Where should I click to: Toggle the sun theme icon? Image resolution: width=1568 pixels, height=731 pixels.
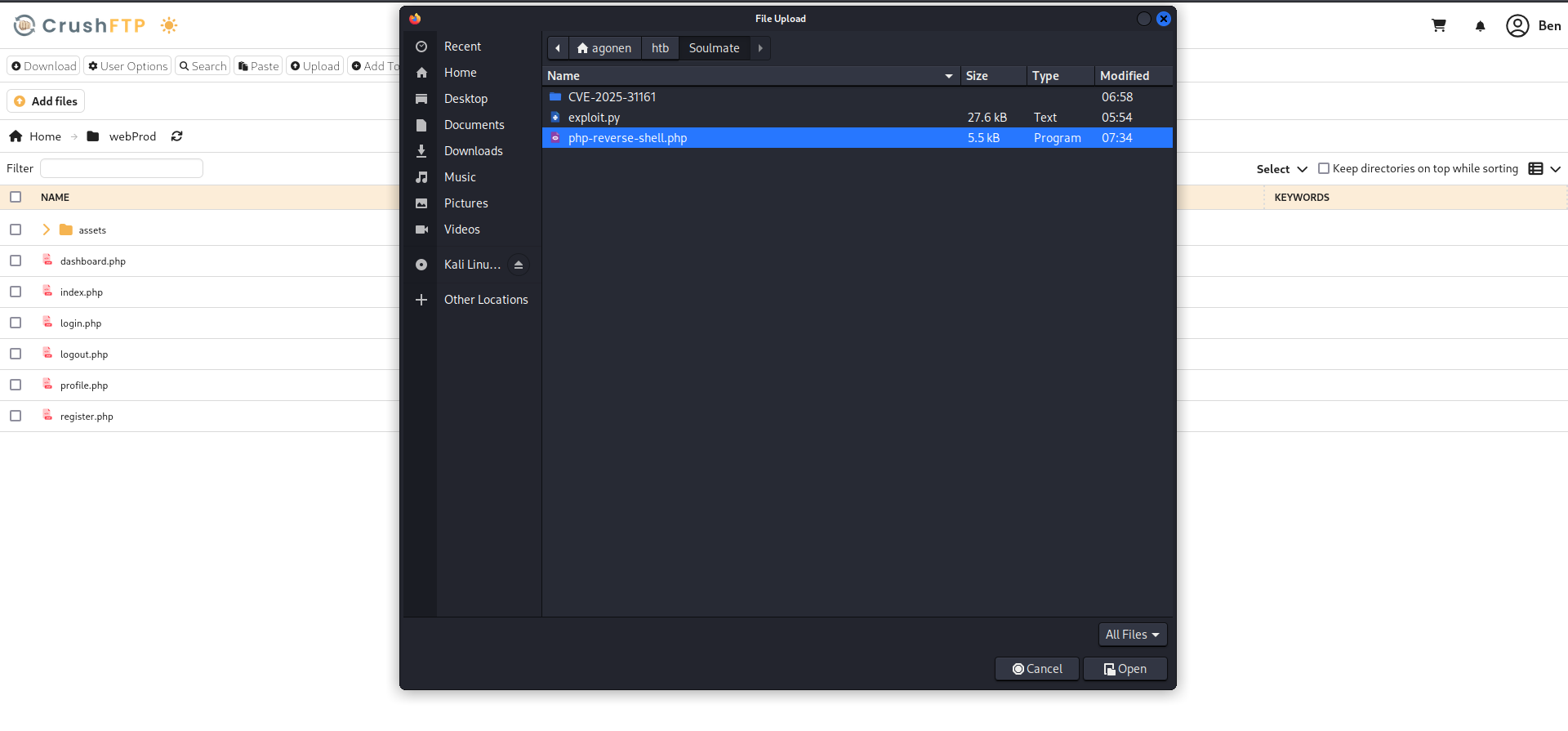169,25
